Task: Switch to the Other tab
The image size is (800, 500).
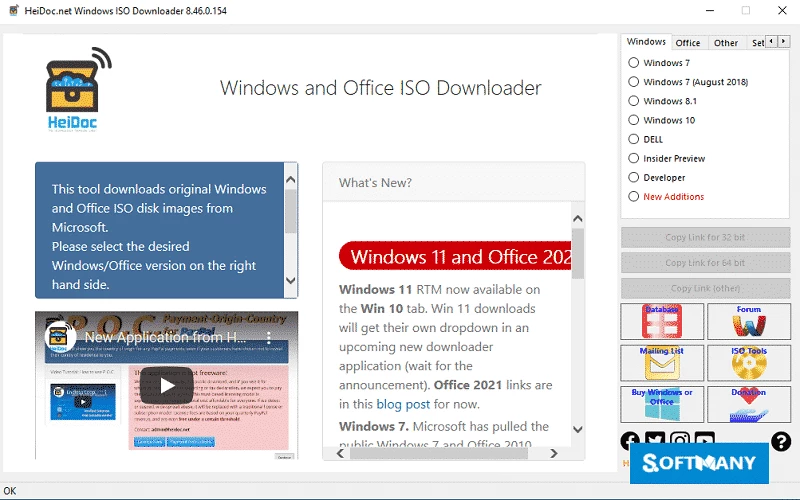Action: tap(726, 43)
